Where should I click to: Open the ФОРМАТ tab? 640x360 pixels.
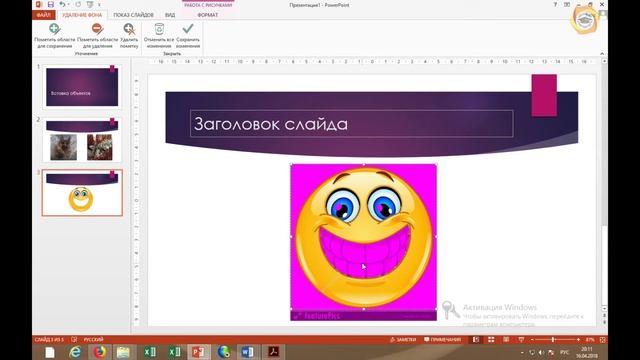tap(208, 15)
